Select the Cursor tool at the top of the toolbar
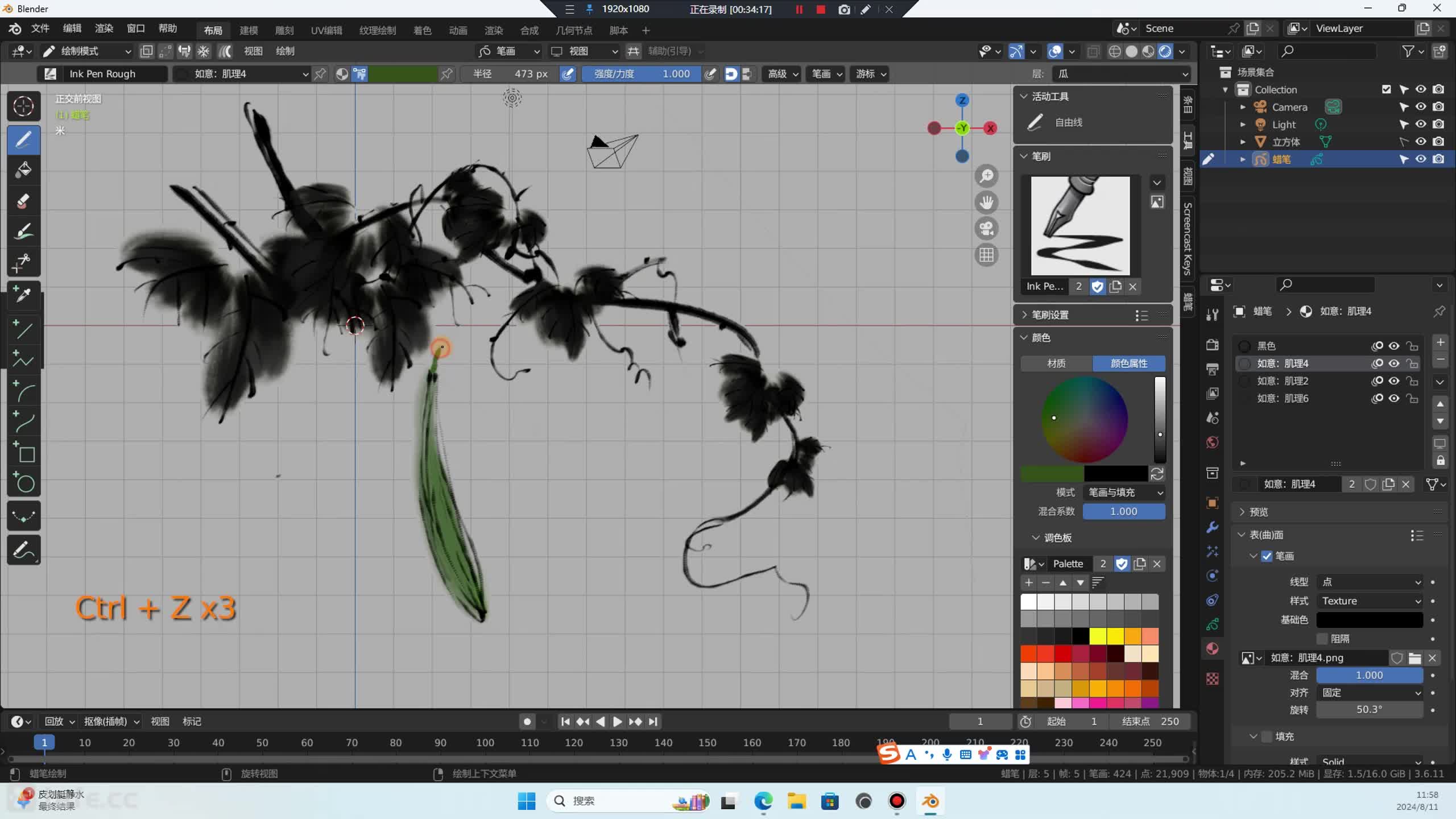The image size is (1456, 819). tap(23, 106)
